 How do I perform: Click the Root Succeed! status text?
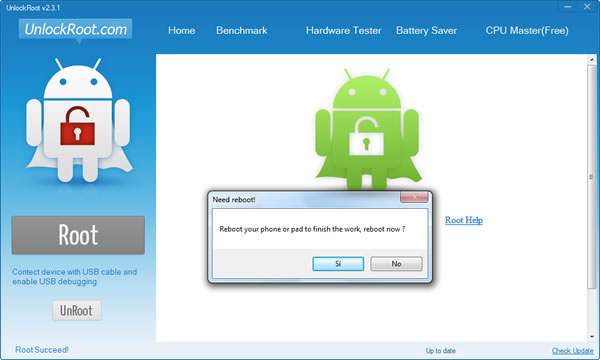click(x=42, y=350)
